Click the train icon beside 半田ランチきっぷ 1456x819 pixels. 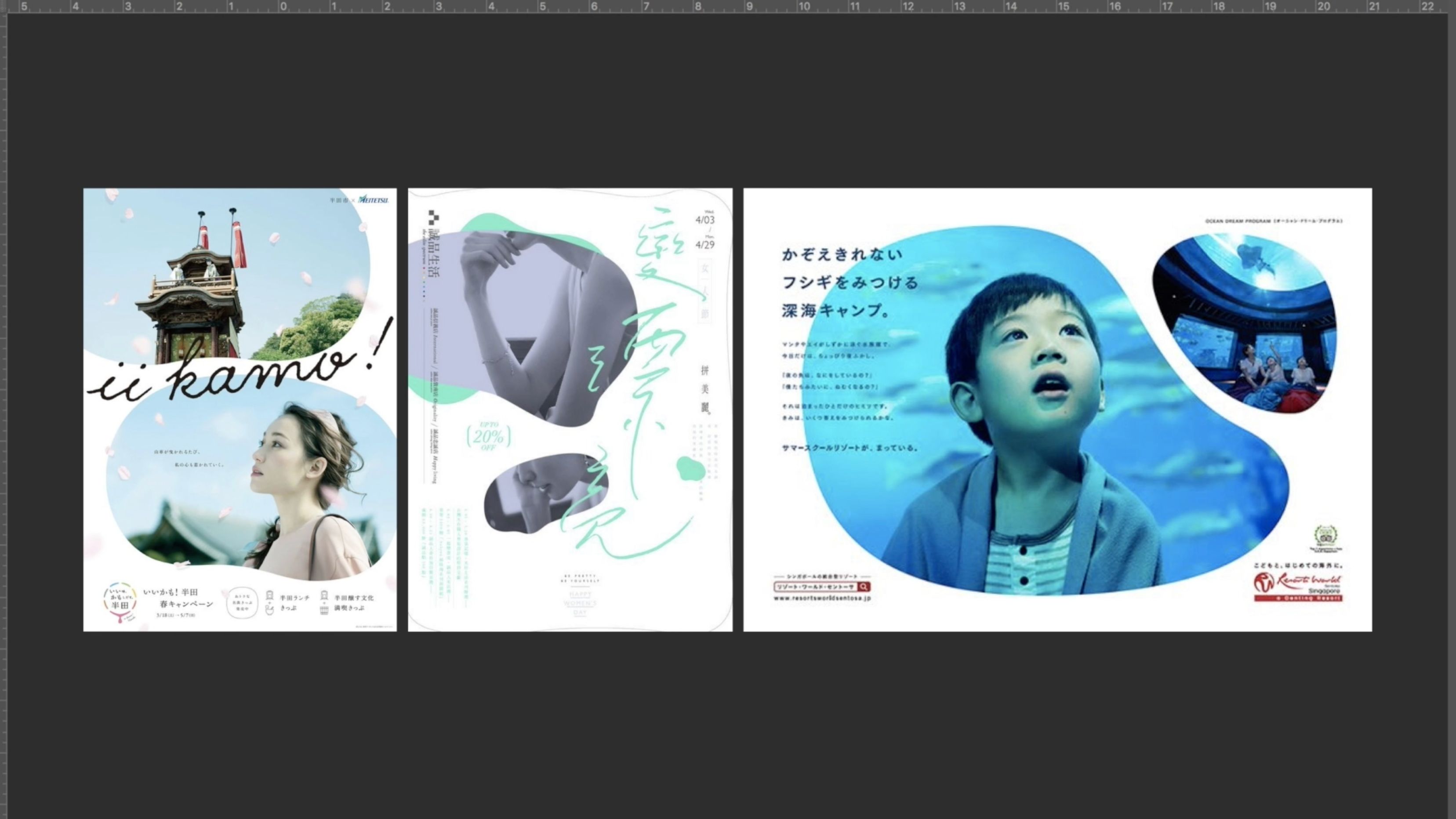[x=269, y=596]
